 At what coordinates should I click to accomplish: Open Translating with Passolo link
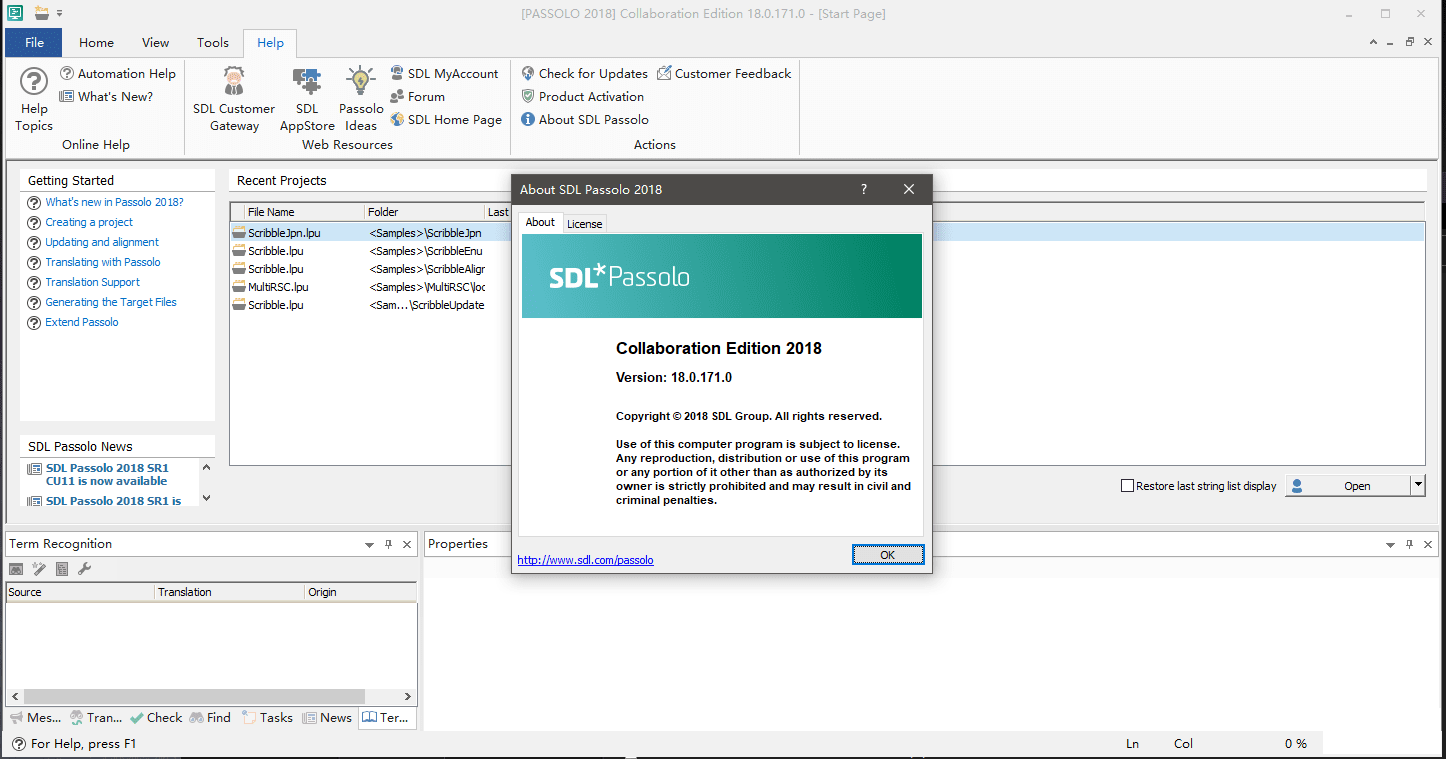(x=103, y=262)
